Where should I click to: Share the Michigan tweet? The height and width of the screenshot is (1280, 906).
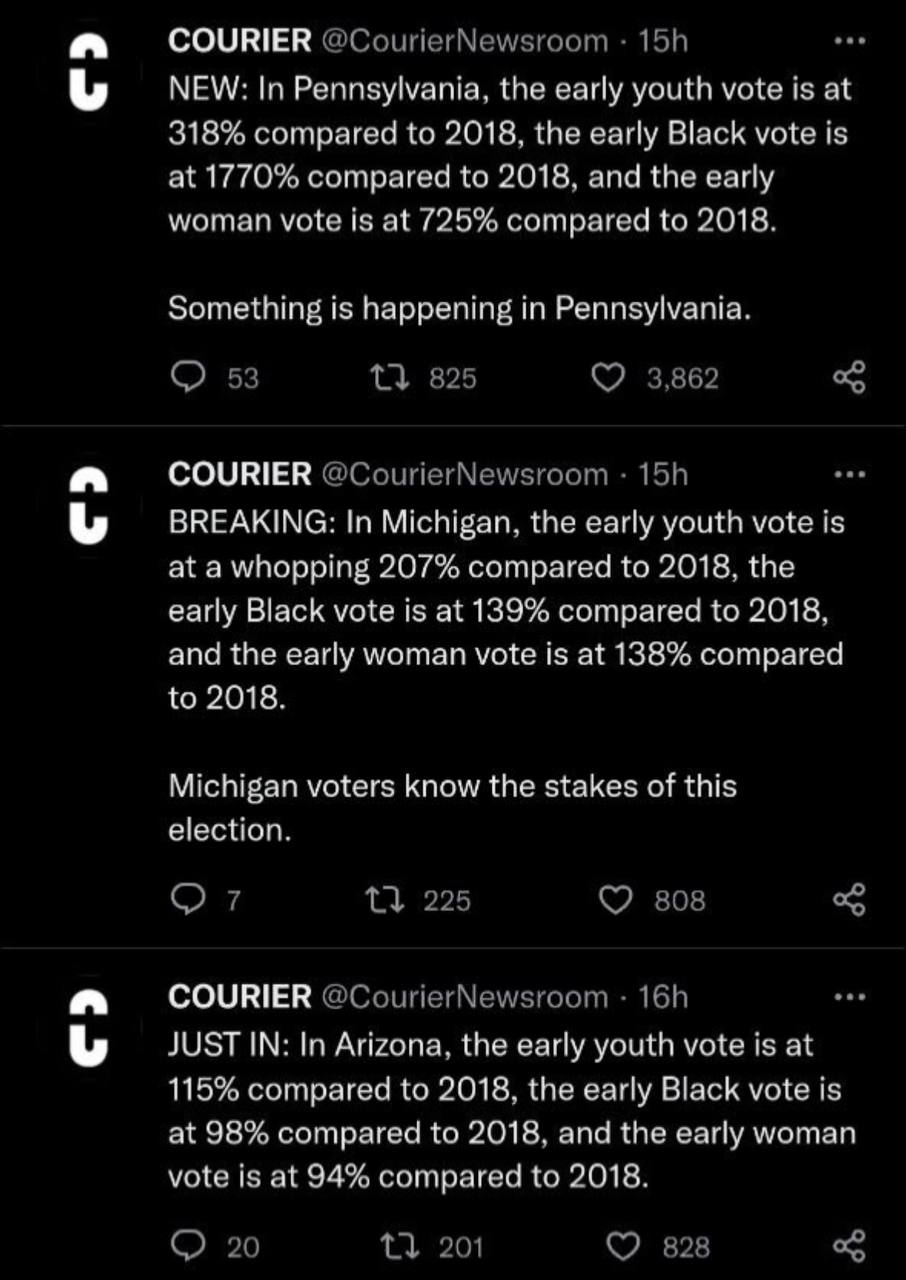[x=847, y=901]
